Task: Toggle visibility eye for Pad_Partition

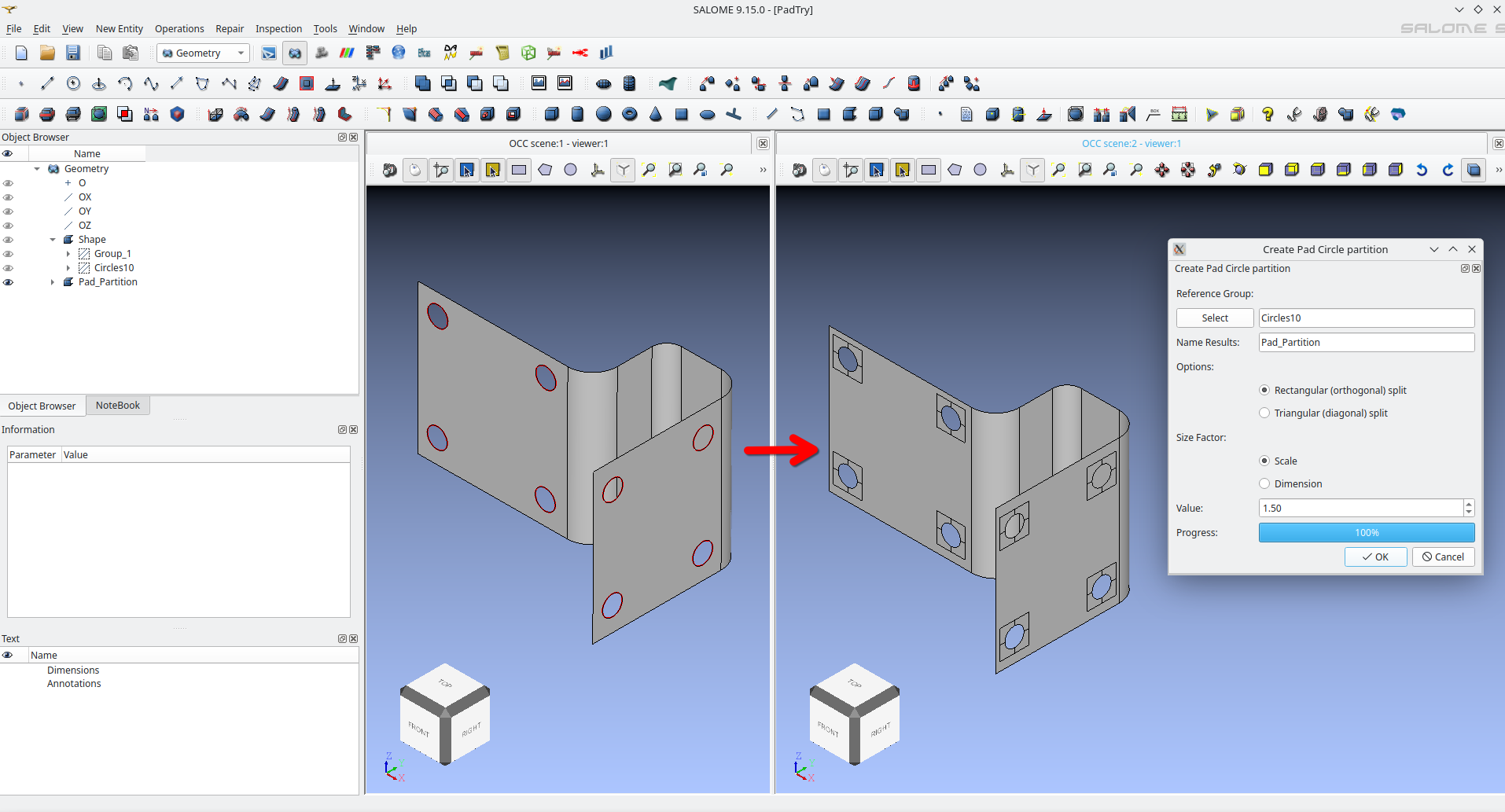Action: pyautogui.click(x=8, y=282)
